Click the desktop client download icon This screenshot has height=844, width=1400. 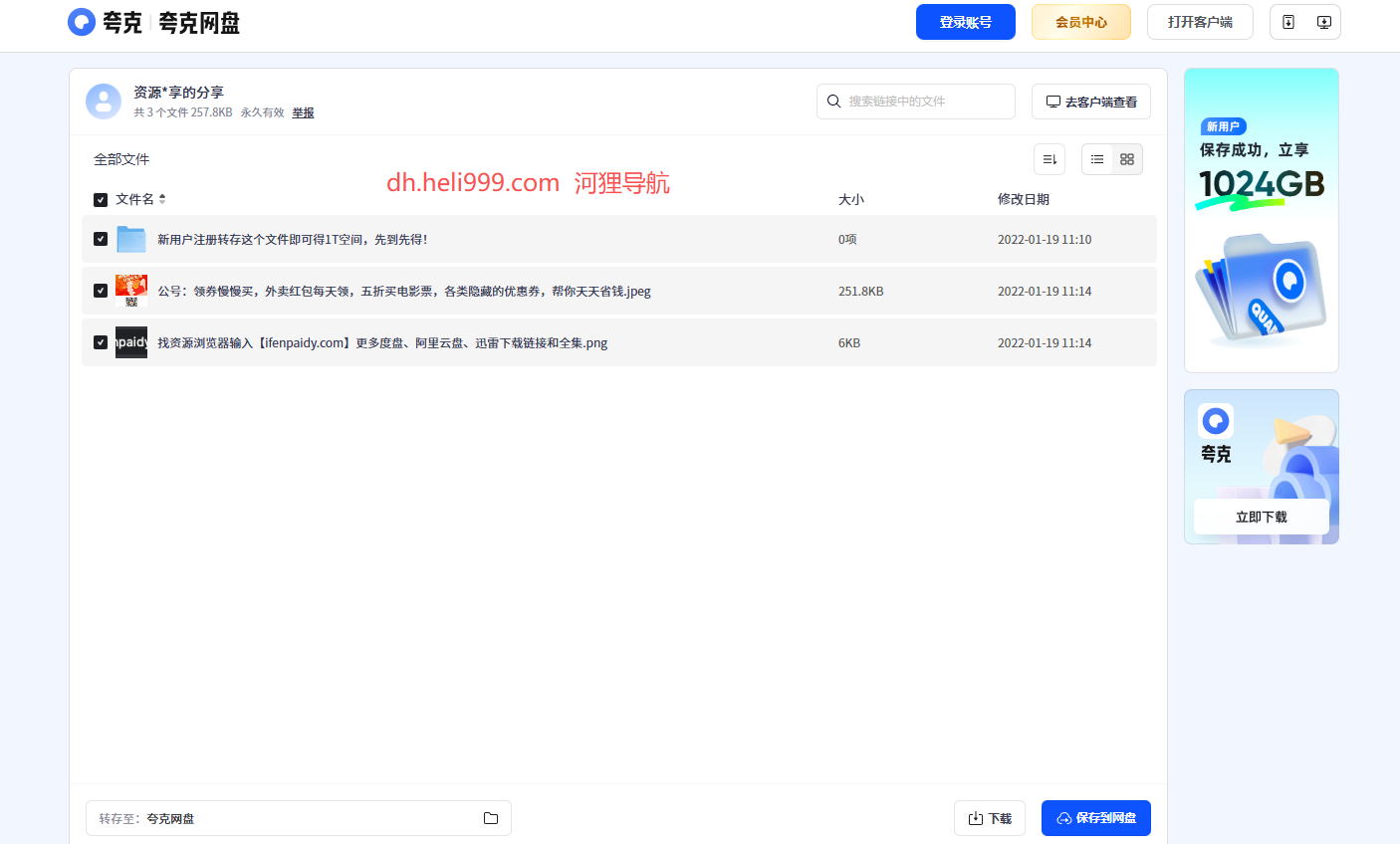[x=1324, y=21]
